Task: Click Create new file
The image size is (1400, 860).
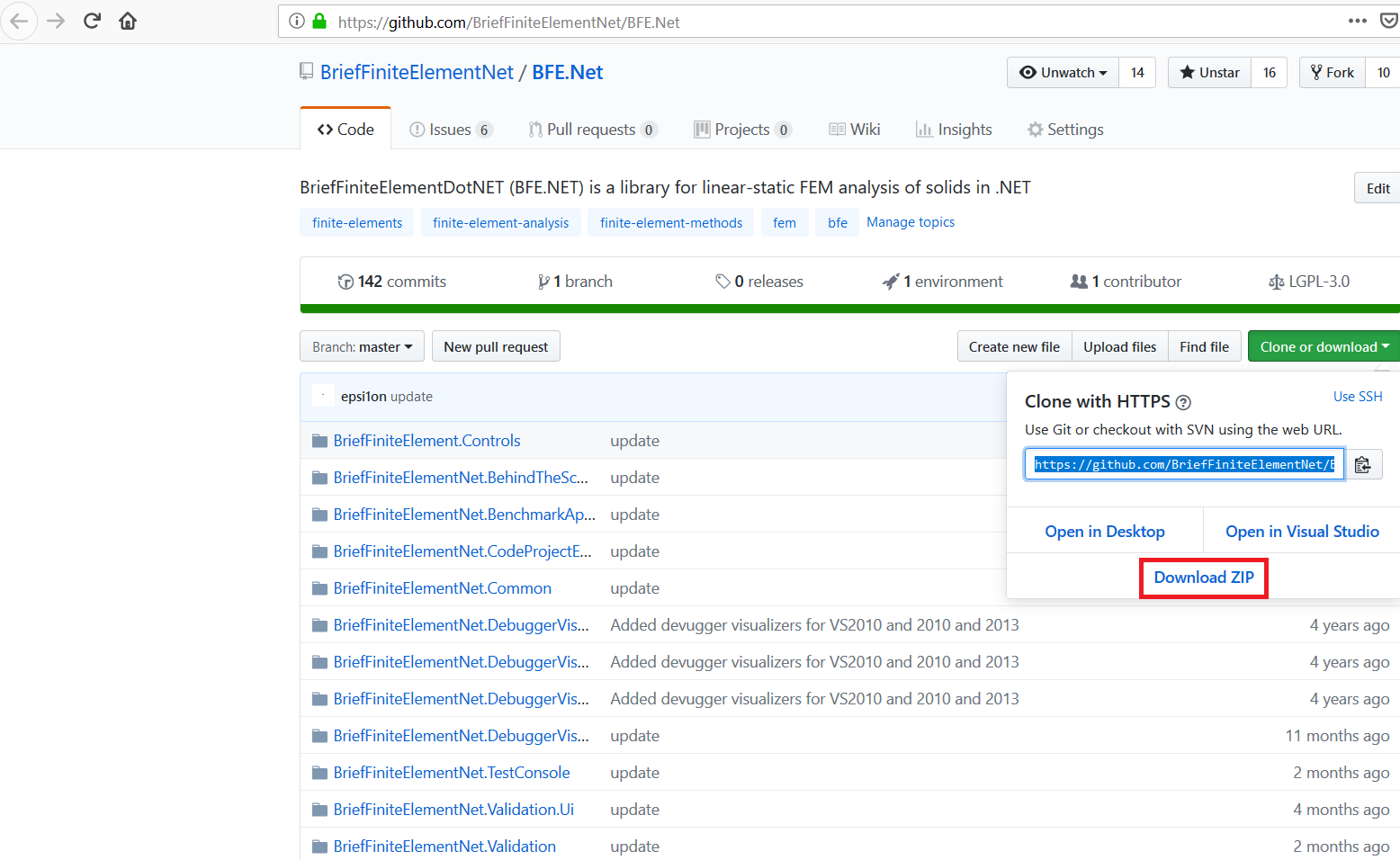Action: pos(1014,346)
